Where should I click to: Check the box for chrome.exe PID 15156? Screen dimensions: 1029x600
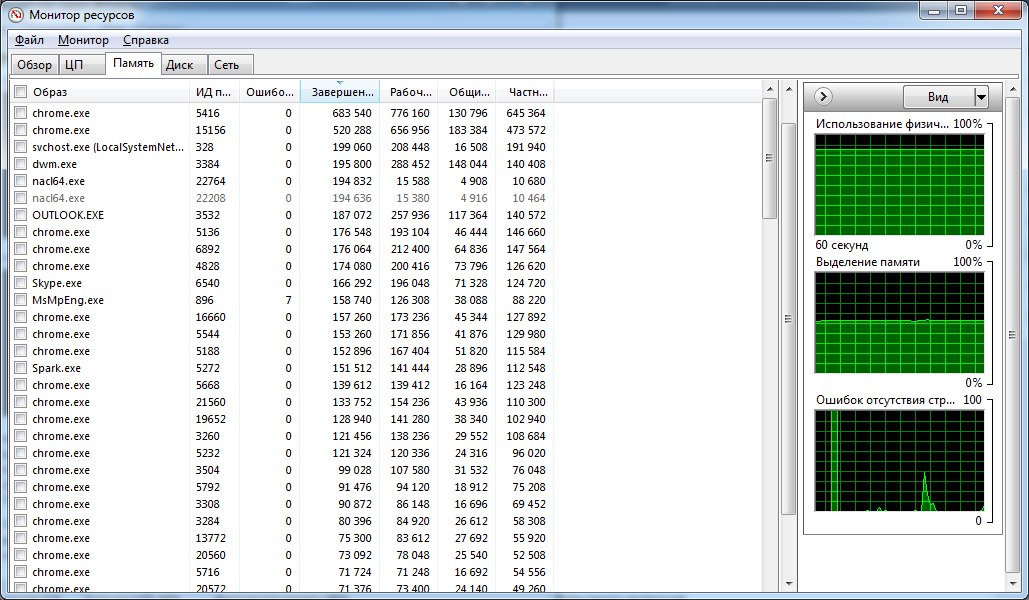pyautogui.click(x=20, y=130)
